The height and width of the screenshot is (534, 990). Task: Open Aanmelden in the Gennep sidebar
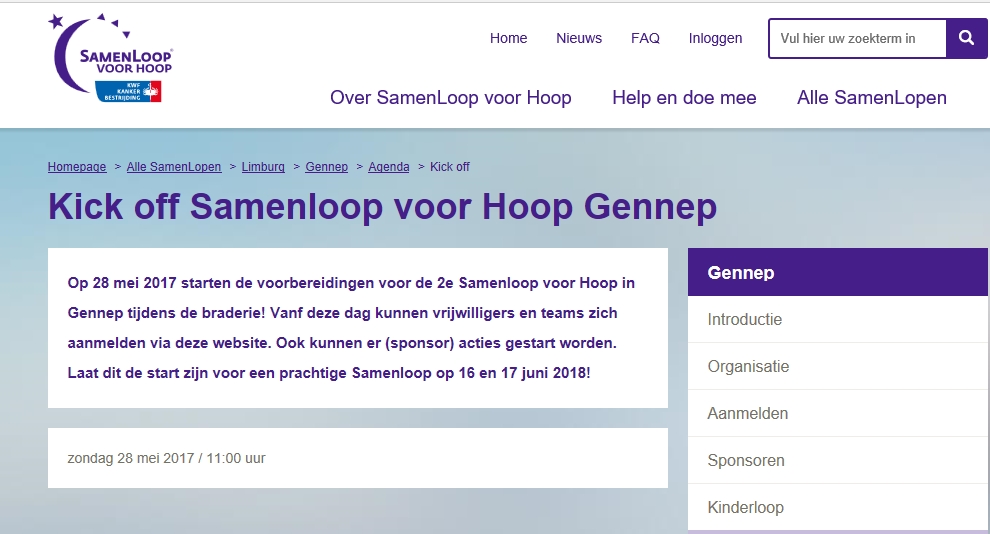tap(837, 413)
